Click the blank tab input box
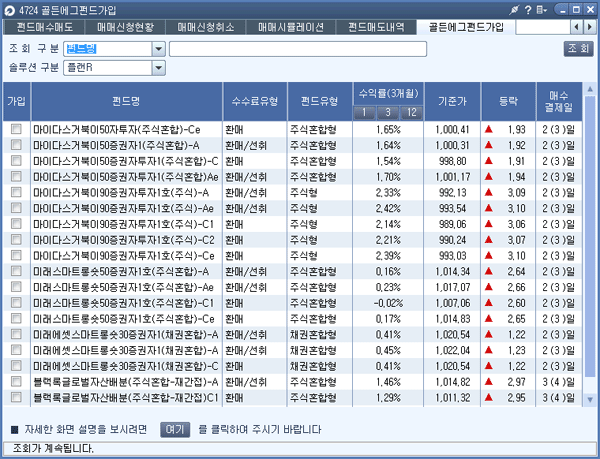Viewport: 600px width, 459px height. [x=543, y=27]
